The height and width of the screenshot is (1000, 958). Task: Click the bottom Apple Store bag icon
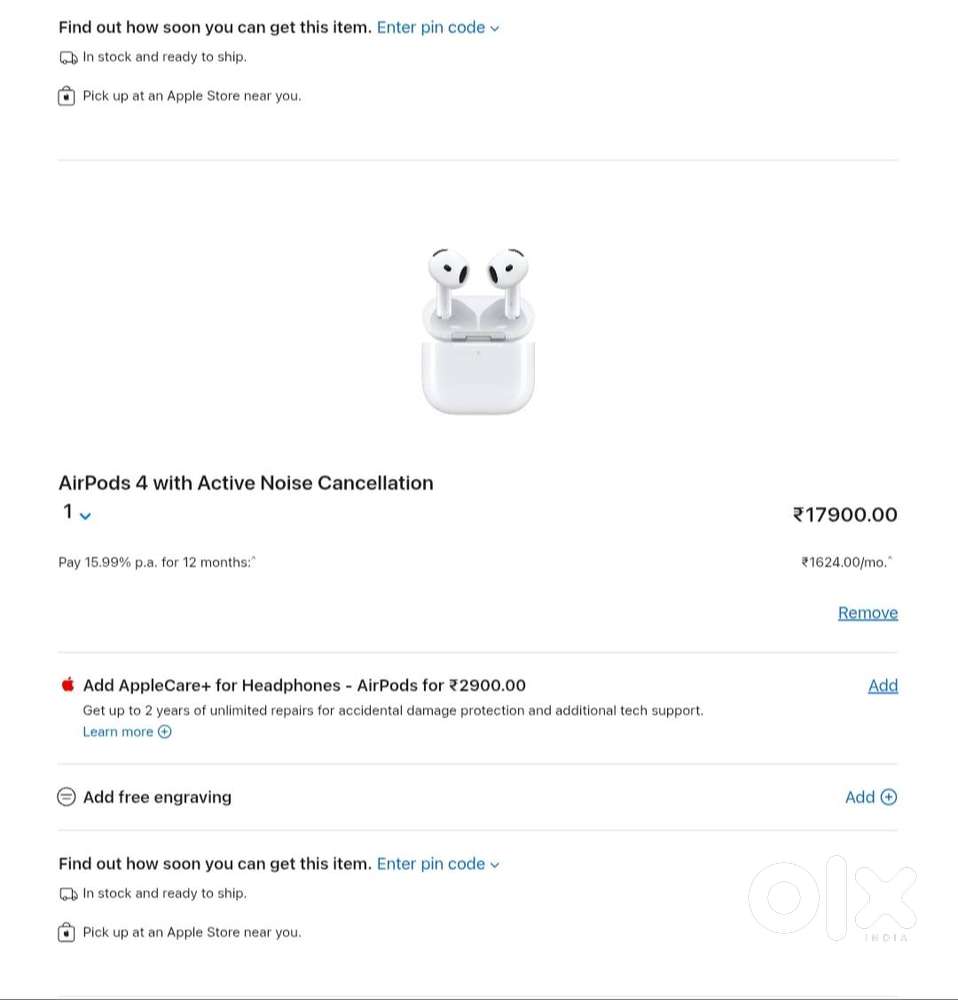pyautogui.click(x=67, y=933)
